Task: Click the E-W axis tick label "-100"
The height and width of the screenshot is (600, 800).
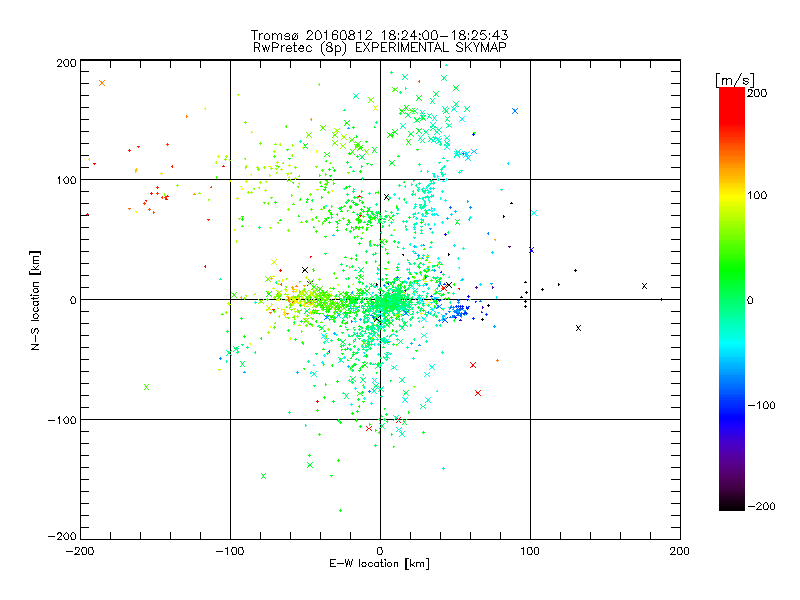Action: tap(230, 551)
